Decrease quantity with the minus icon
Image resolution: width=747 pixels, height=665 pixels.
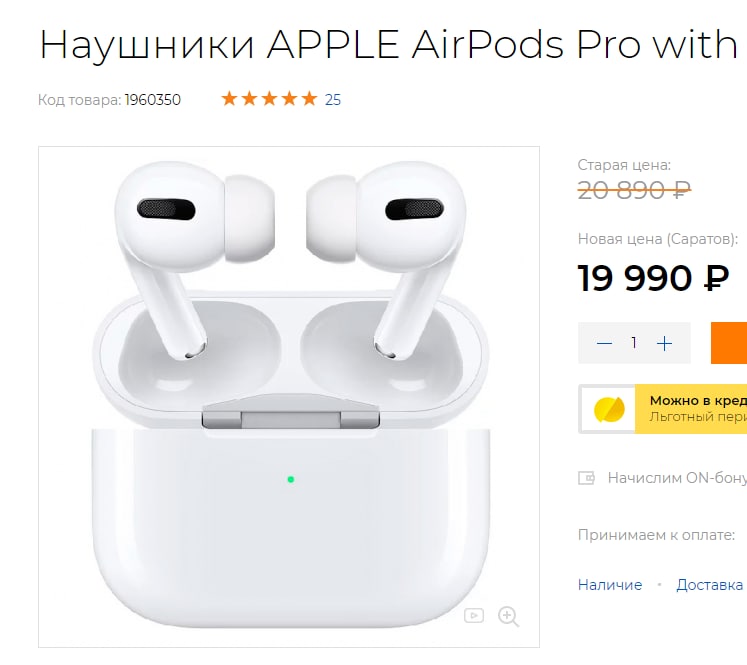tap(604, 343)
